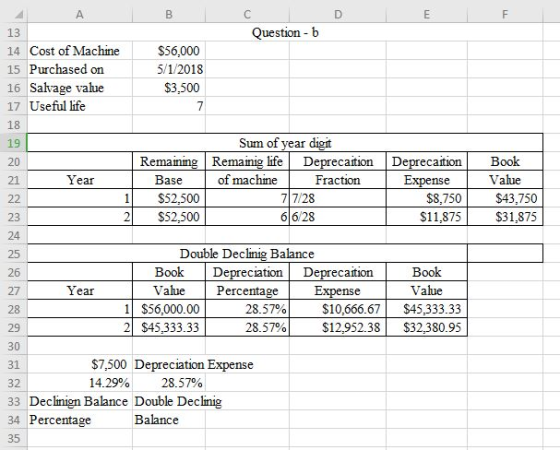
Task: Select the $3,500 salvage cell
Action: coord(169,88)
